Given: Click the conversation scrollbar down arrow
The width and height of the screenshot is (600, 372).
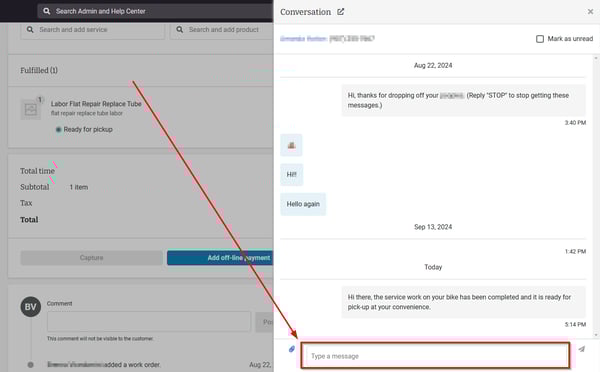Looking at the screenshot, I should click(x=596, y=335).
